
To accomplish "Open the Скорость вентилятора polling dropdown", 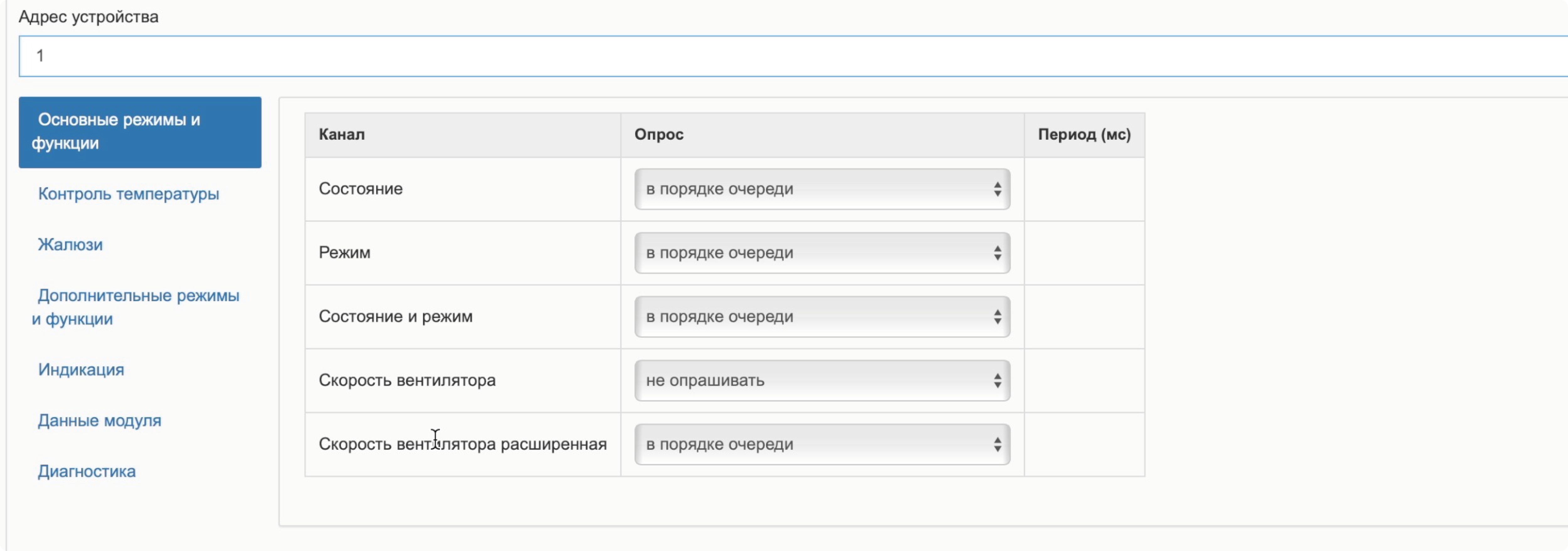I will 822,381.
